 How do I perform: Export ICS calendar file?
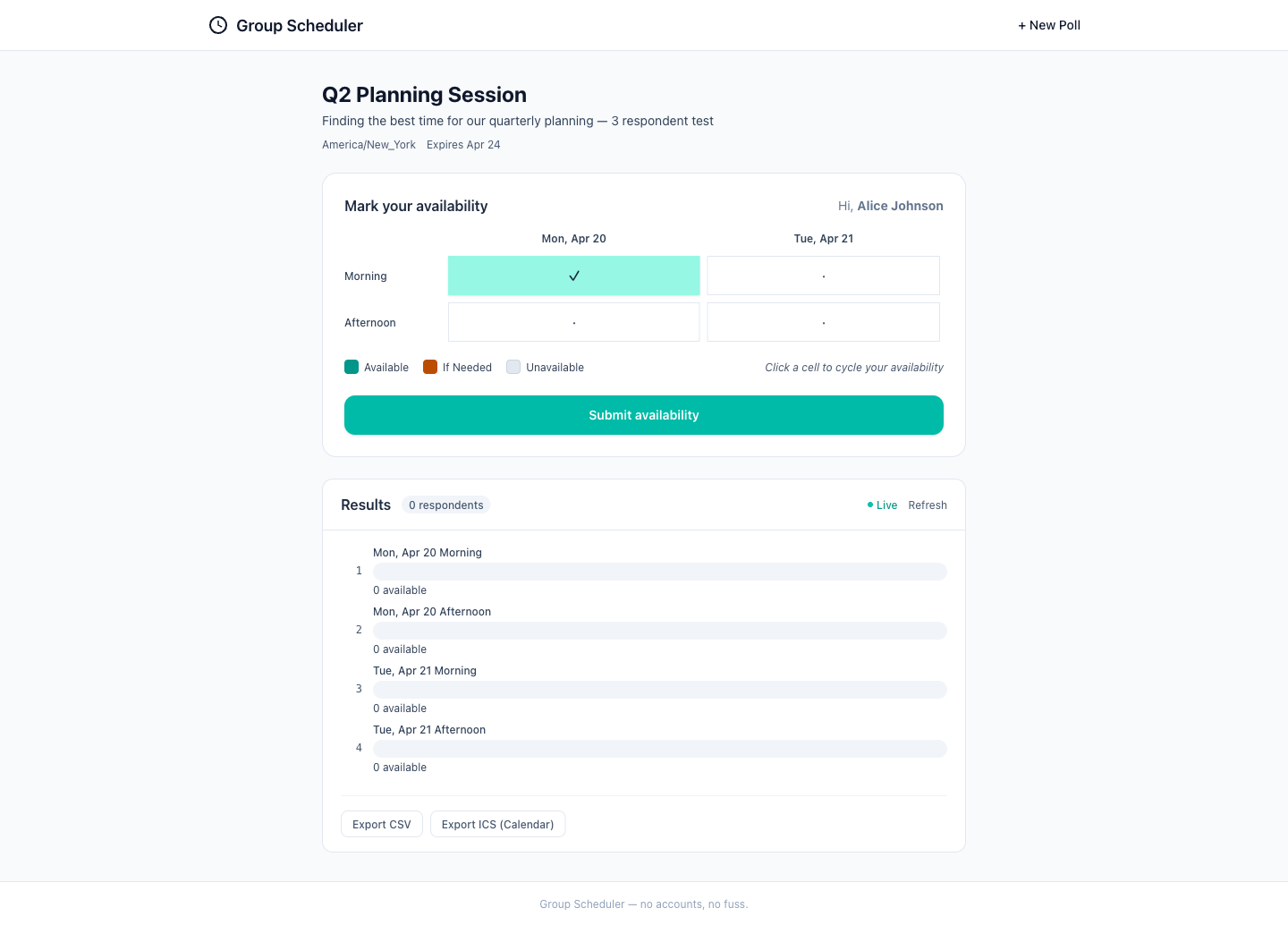click(497, 824)
